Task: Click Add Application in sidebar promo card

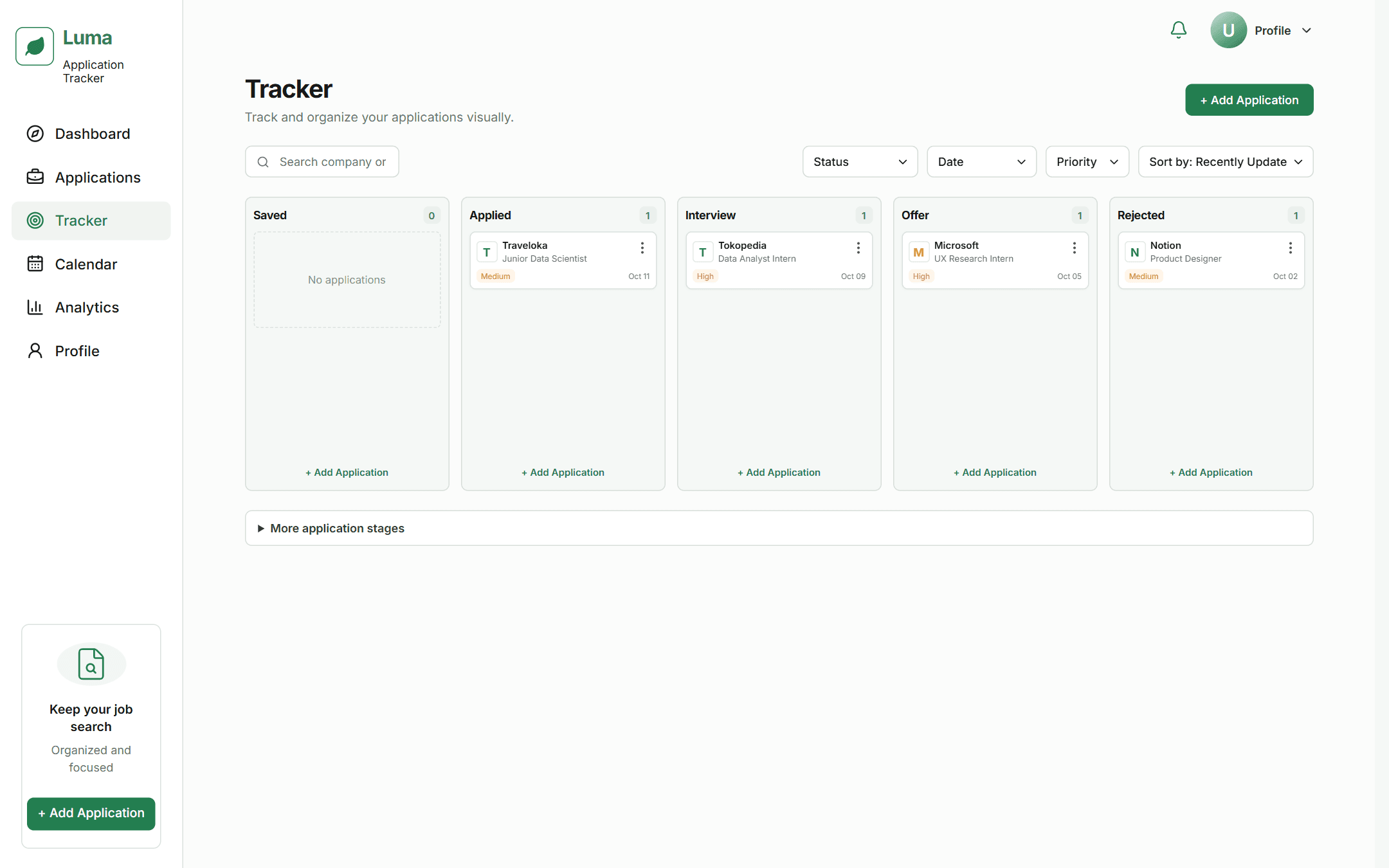Action: pyautogui.click(x=91, y=813)
